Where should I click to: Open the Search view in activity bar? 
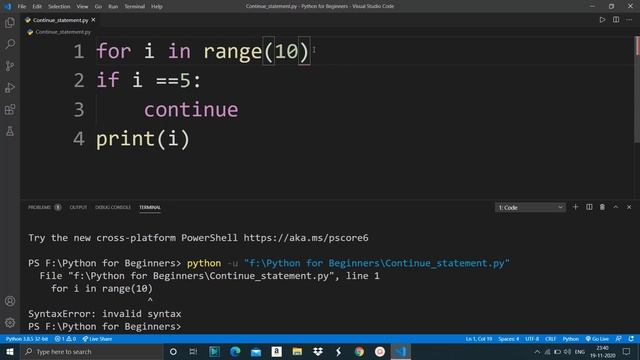(10, 44)
